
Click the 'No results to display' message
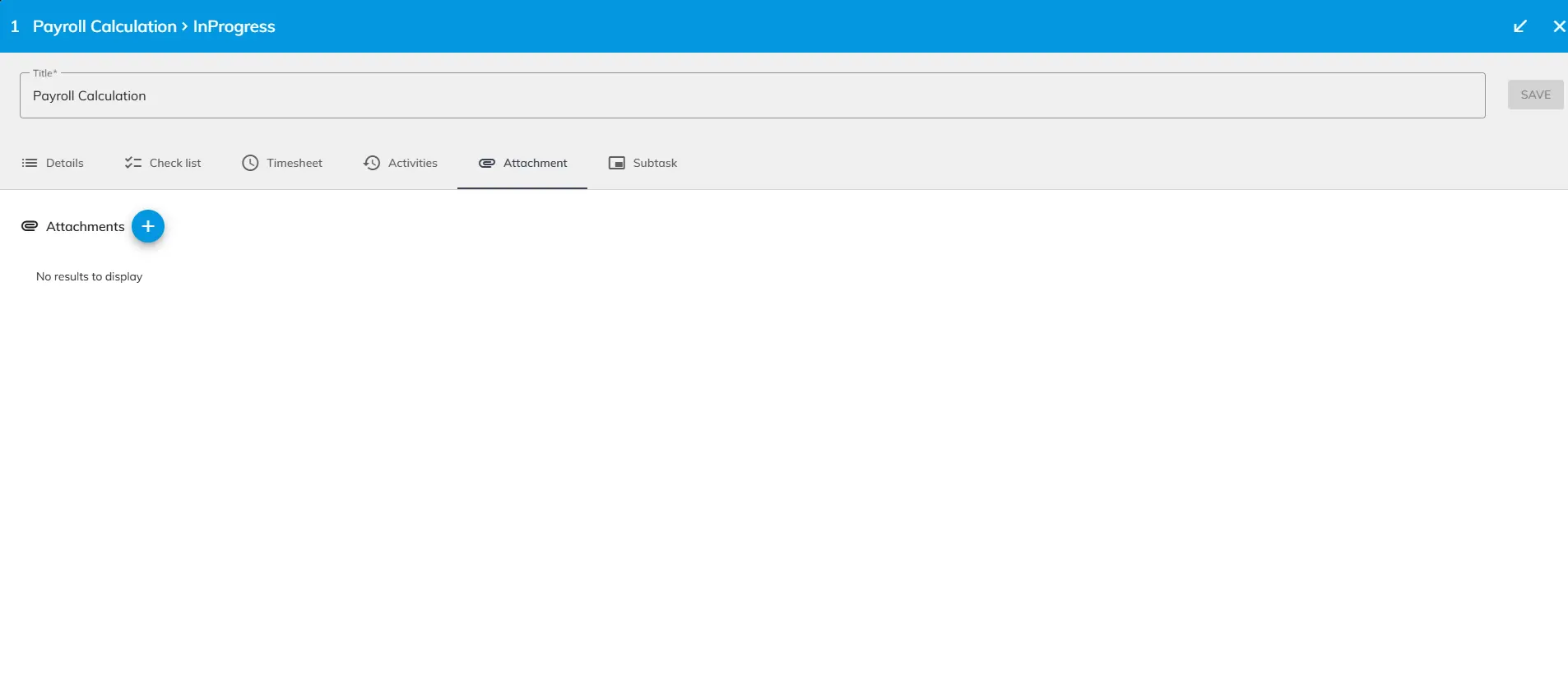point(89,276)
